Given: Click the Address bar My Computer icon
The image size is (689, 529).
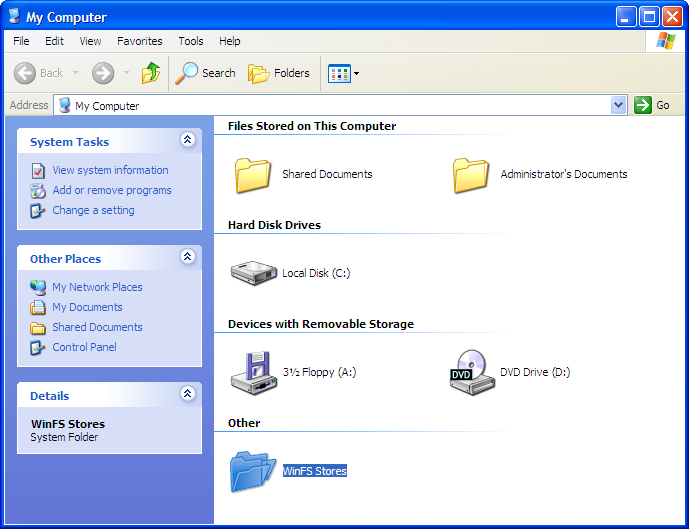Looking at the screenshot, I should click(x=65, y=105).
